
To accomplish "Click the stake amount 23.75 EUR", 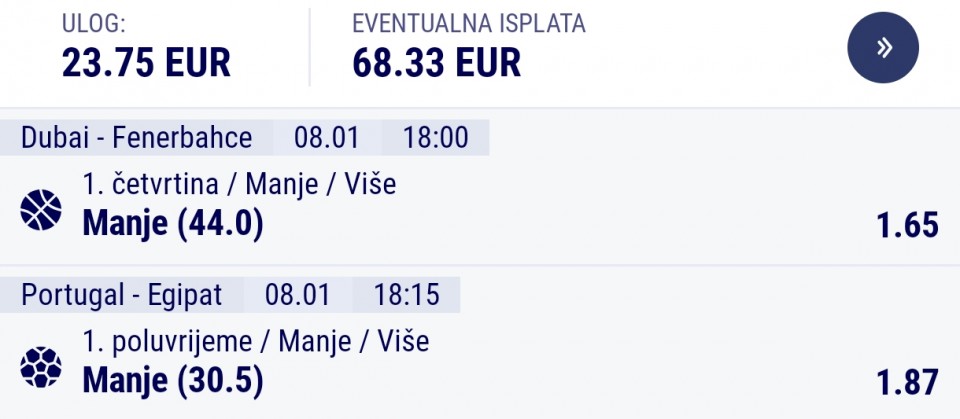I will (146, 63).
